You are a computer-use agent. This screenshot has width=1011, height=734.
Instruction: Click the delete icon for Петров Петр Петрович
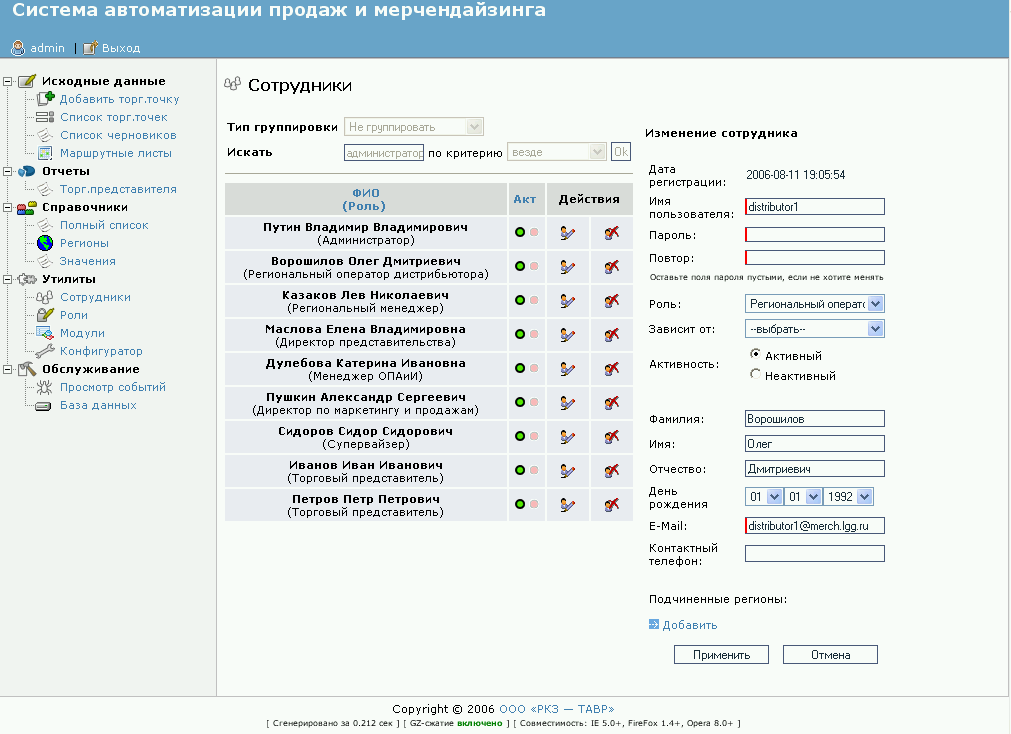(x=612, y=505)
